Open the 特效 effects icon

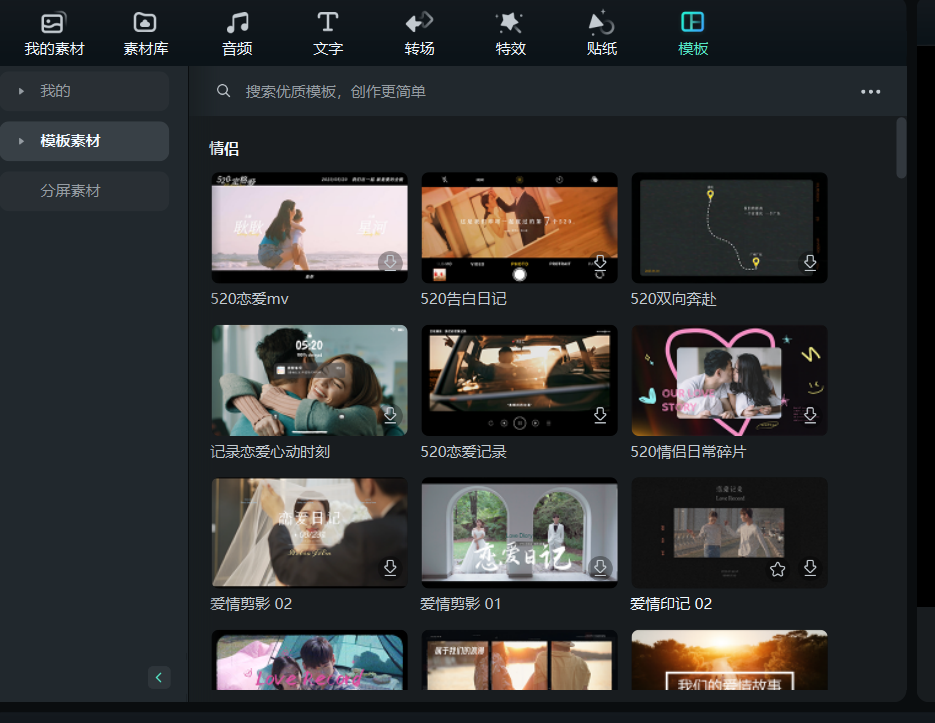[510, 23]
